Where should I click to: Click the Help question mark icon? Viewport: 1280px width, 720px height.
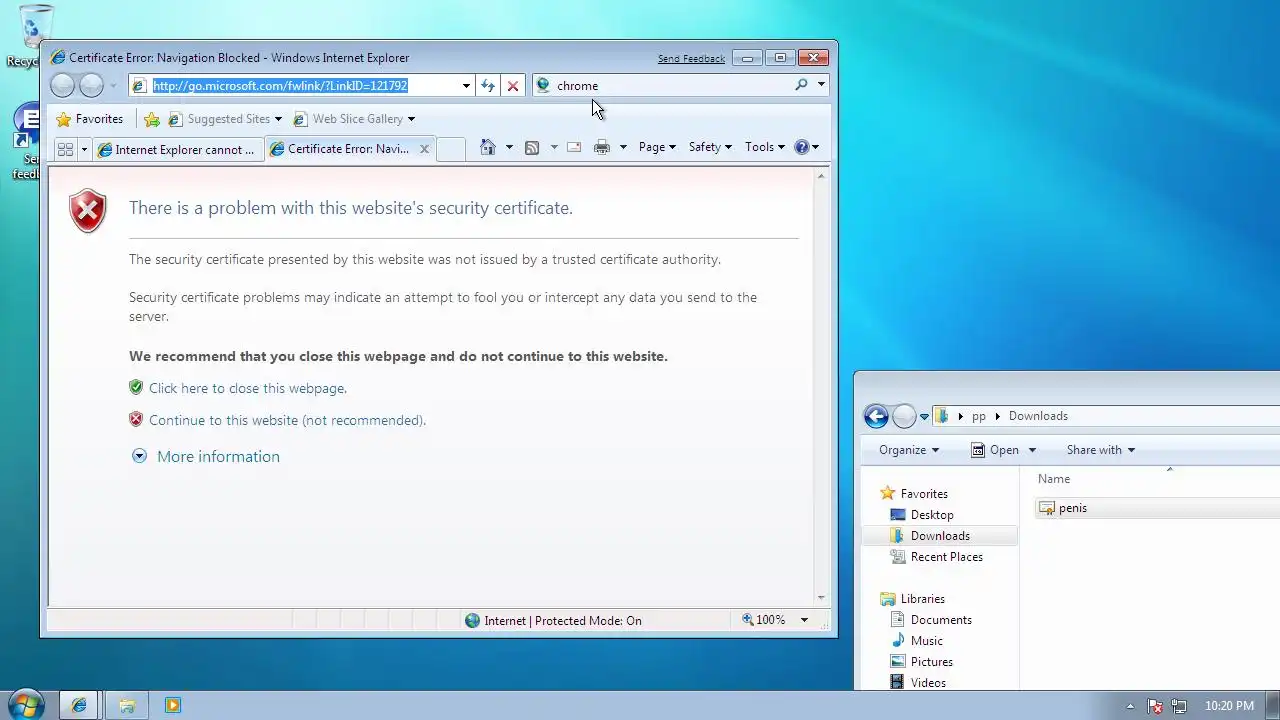[801, 147]
